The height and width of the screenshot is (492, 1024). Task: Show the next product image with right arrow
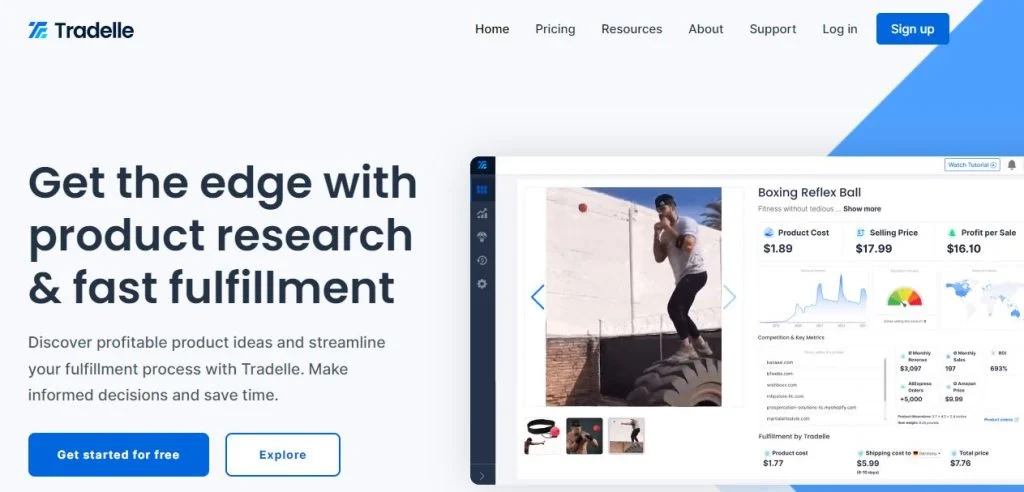729,296
